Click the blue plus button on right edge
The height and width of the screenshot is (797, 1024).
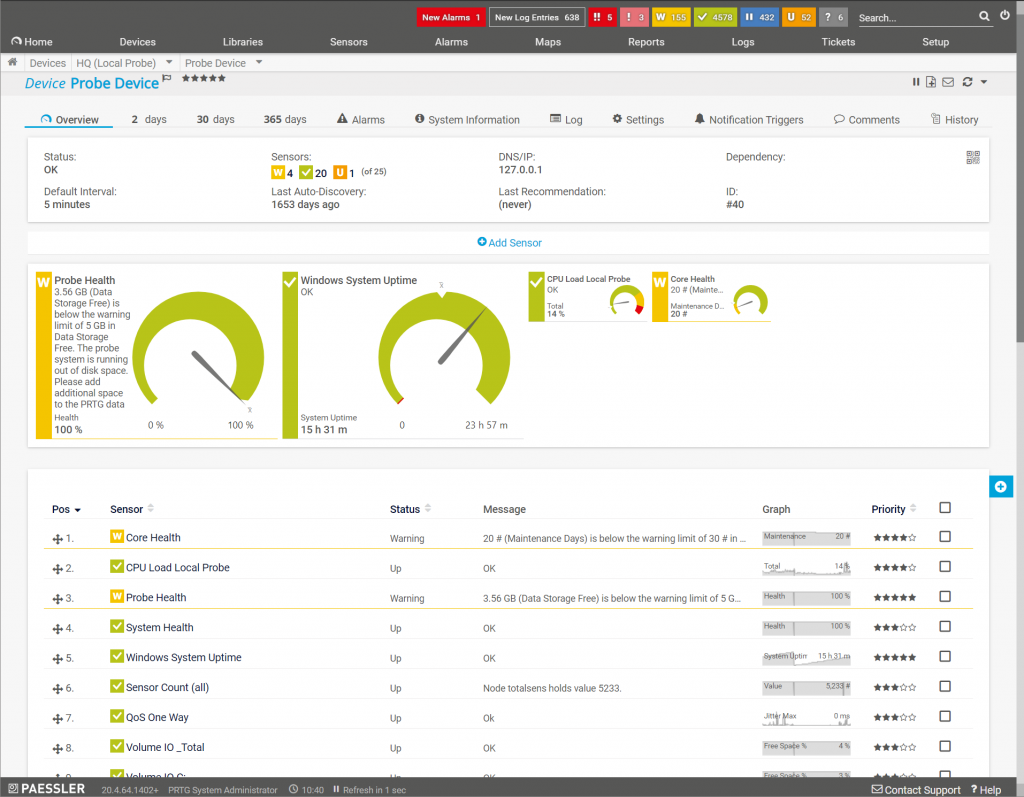[1000, 486]
